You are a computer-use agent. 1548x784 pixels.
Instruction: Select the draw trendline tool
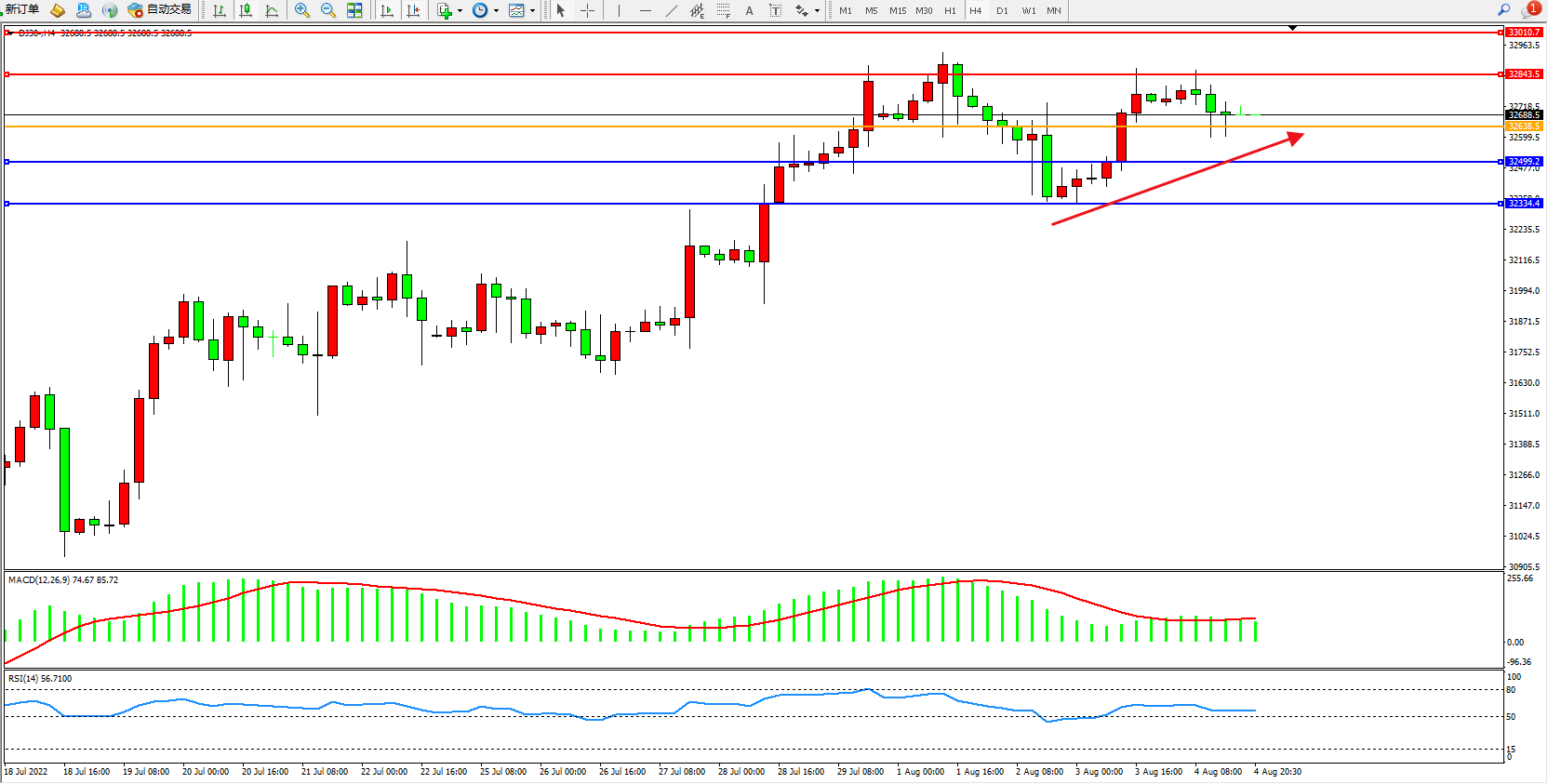pyautogui.click(x=672, y=10)
